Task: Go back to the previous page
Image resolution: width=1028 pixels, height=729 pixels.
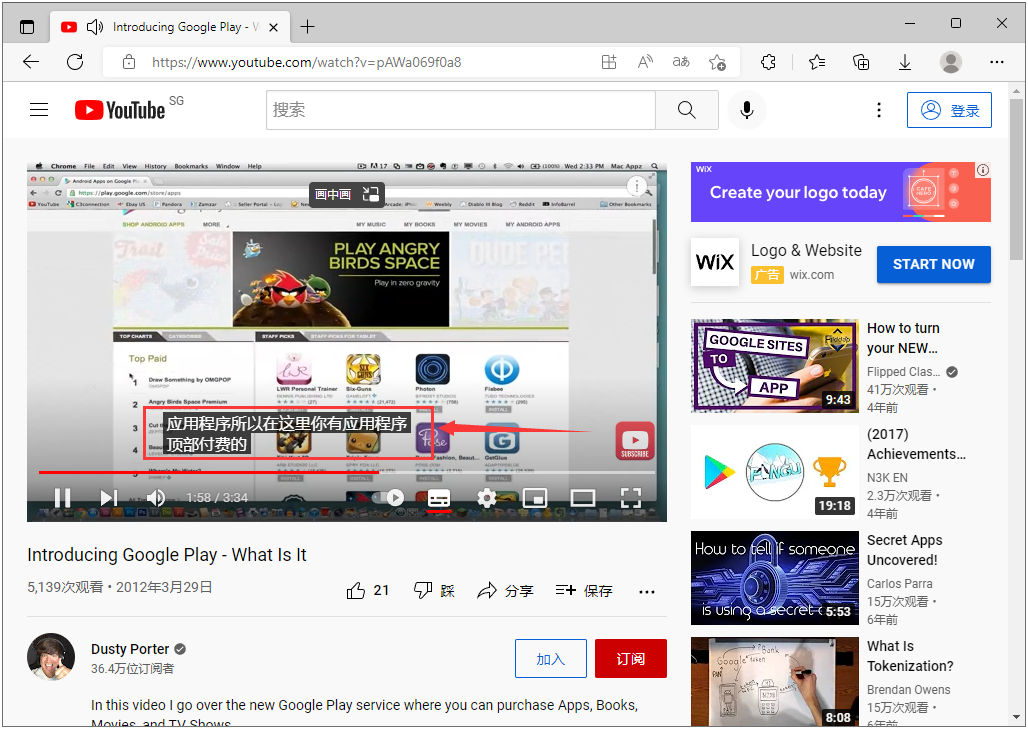Action: point(31,62)
